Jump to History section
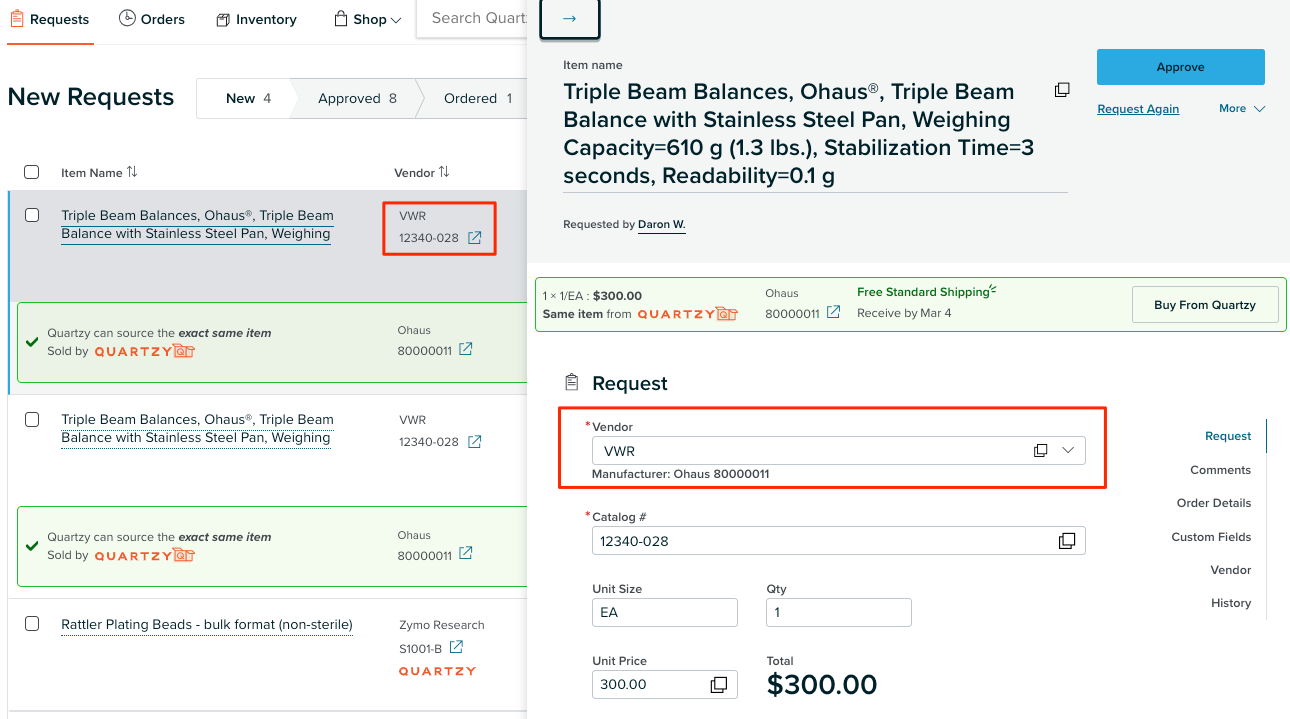This screenshot has height=719, width=1290. (x=1231, y=603)
